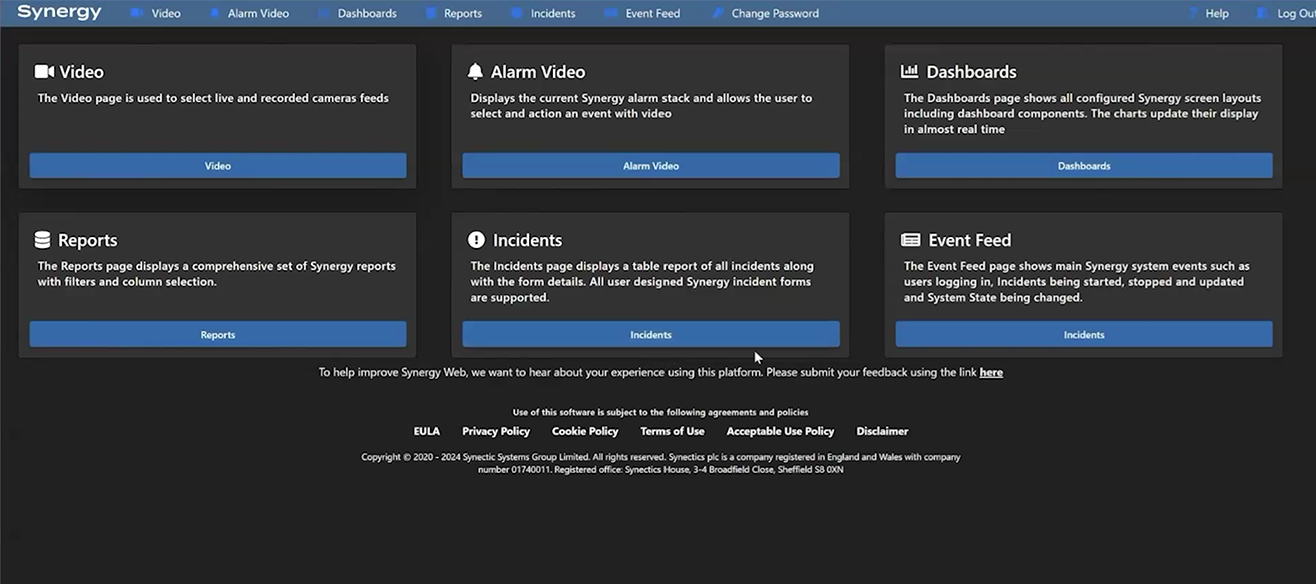The image size is (1316, 584).
Task: Click the description starting "The Reports page displays"
Action: [x=217, y=274]
